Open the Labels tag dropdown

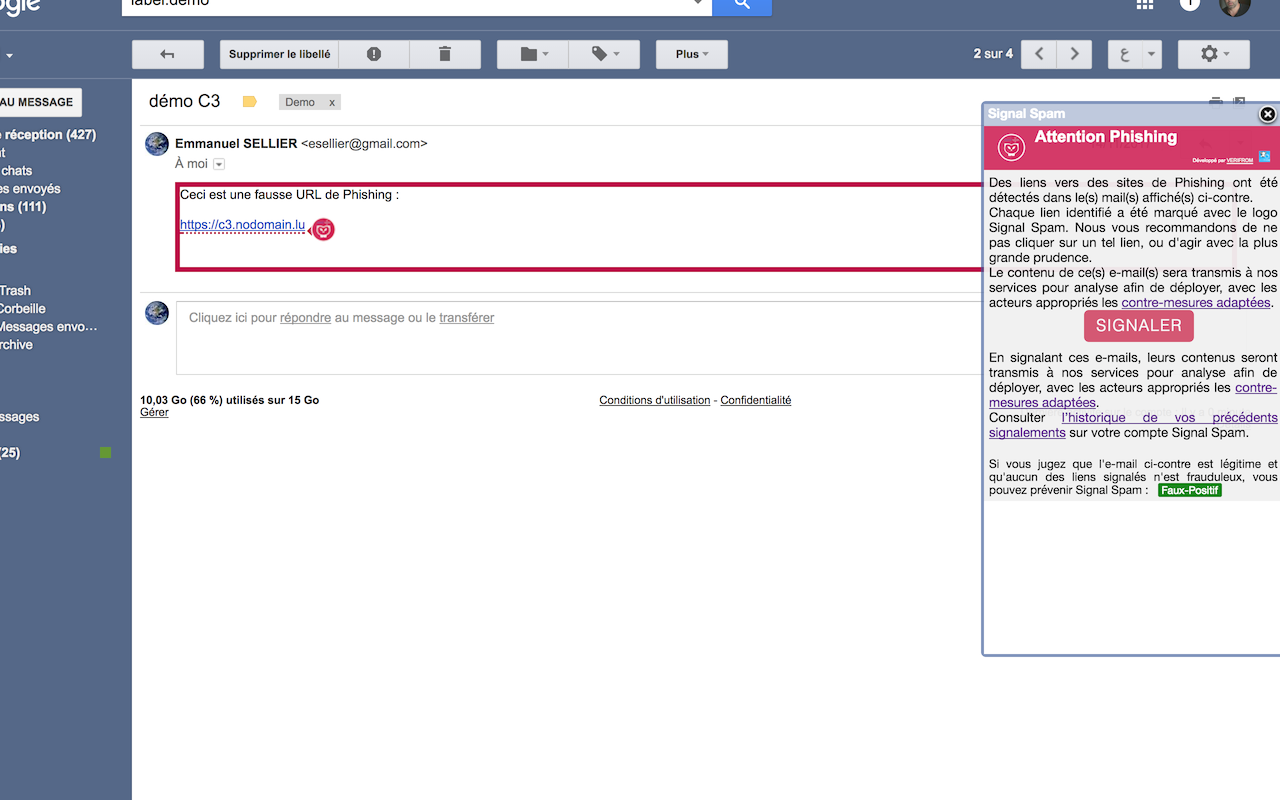tap(605, 54)
